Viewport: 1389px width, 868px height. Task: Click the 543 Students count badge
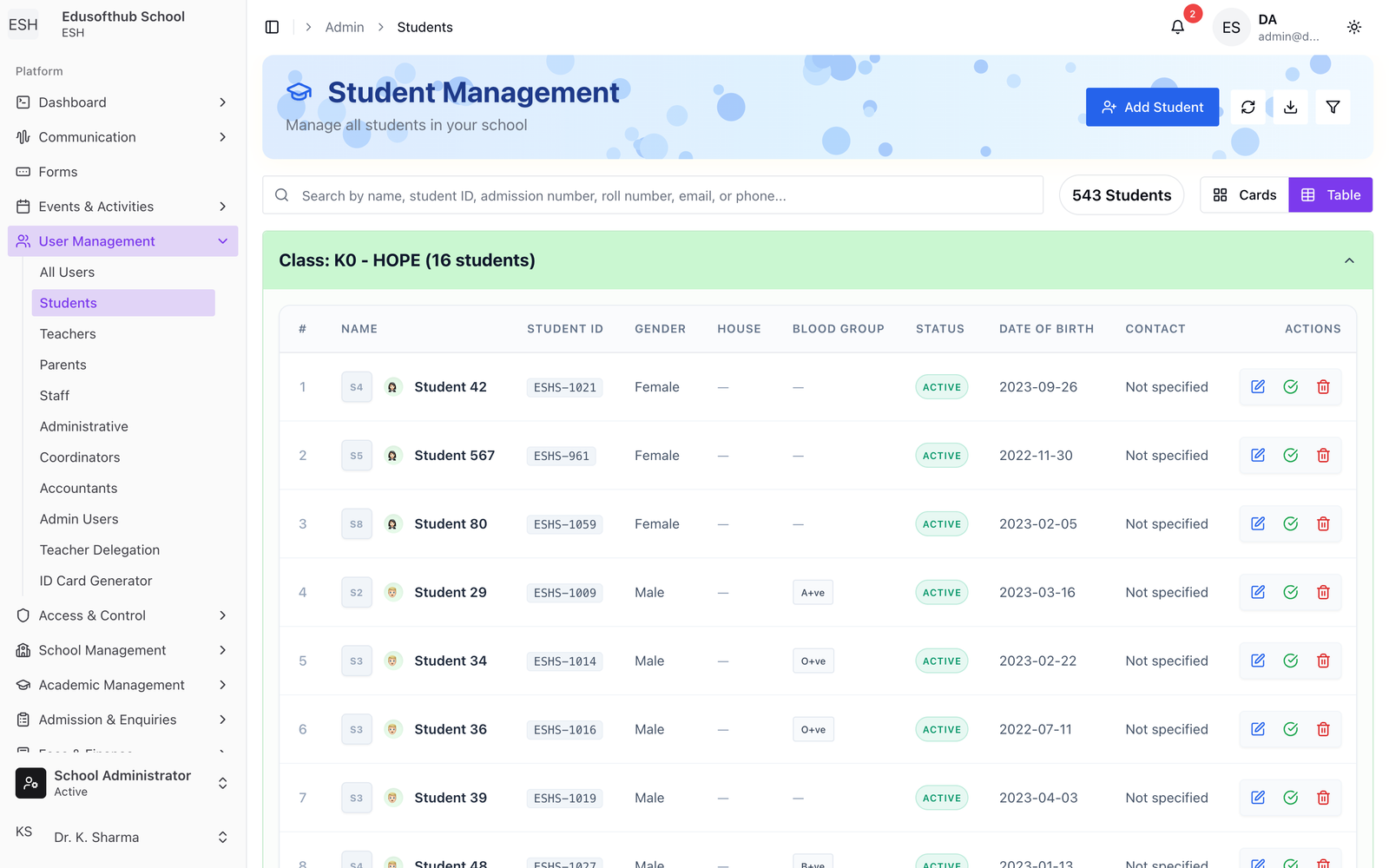(x=1122, y=195)
